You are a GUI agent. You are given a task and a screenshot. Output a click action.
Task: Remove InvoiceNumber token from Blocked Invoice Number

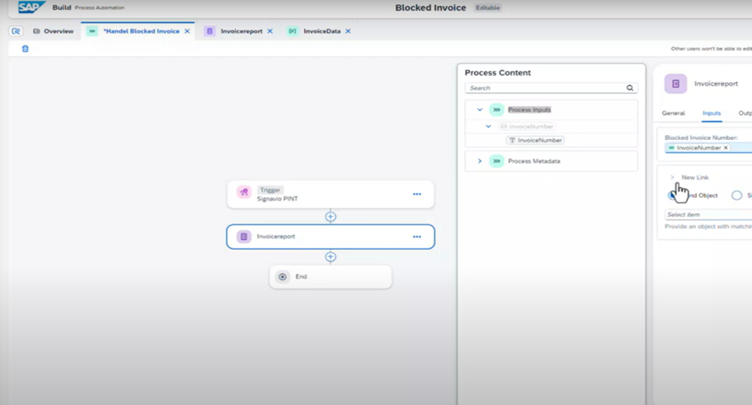tap(726, 148)
